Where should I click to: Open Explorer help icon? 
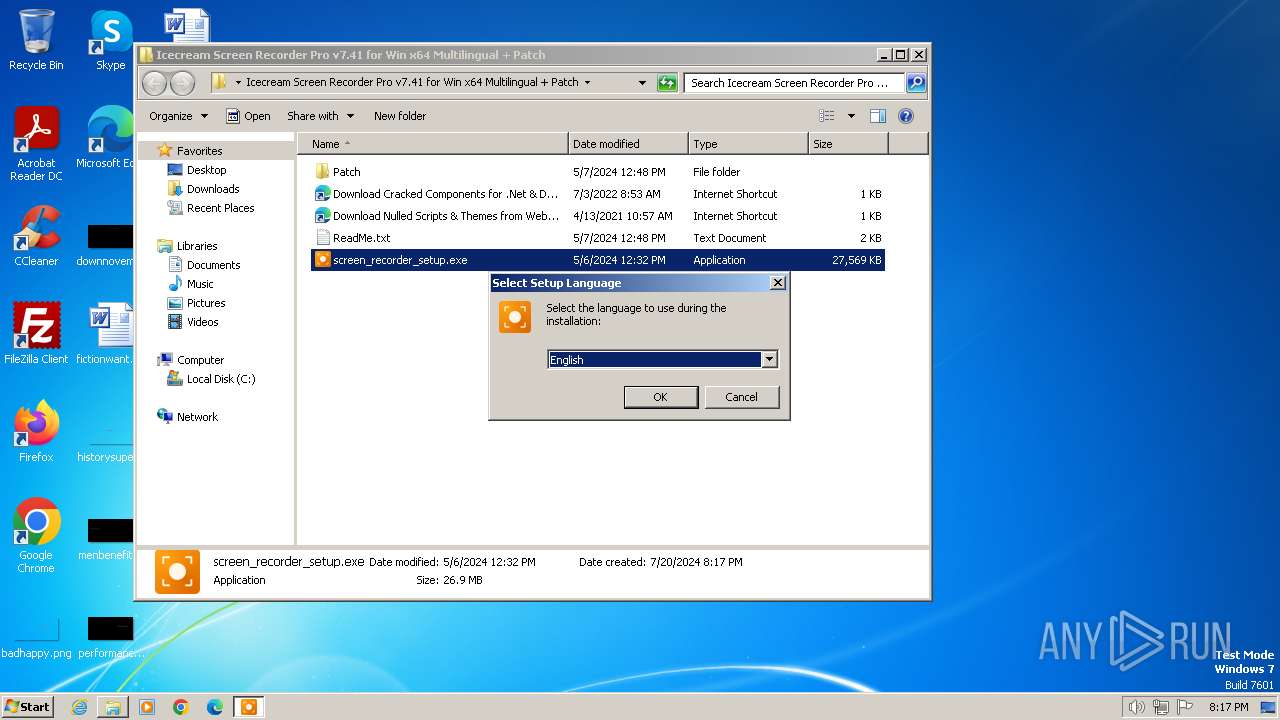pos(906,116)
